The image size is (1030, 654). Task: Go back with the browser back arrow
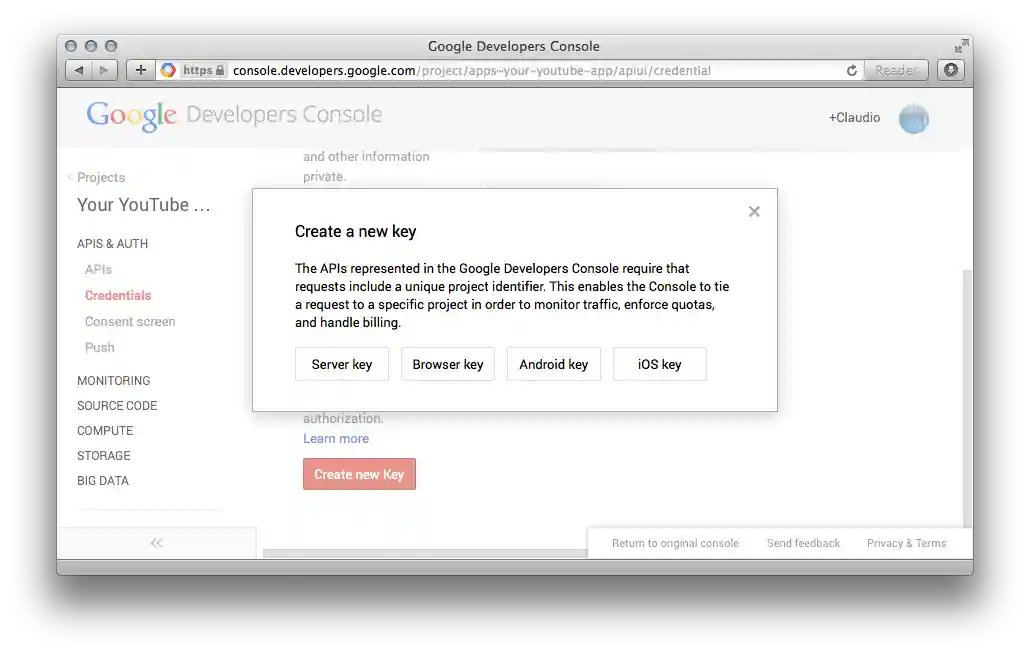click(79, 70)
